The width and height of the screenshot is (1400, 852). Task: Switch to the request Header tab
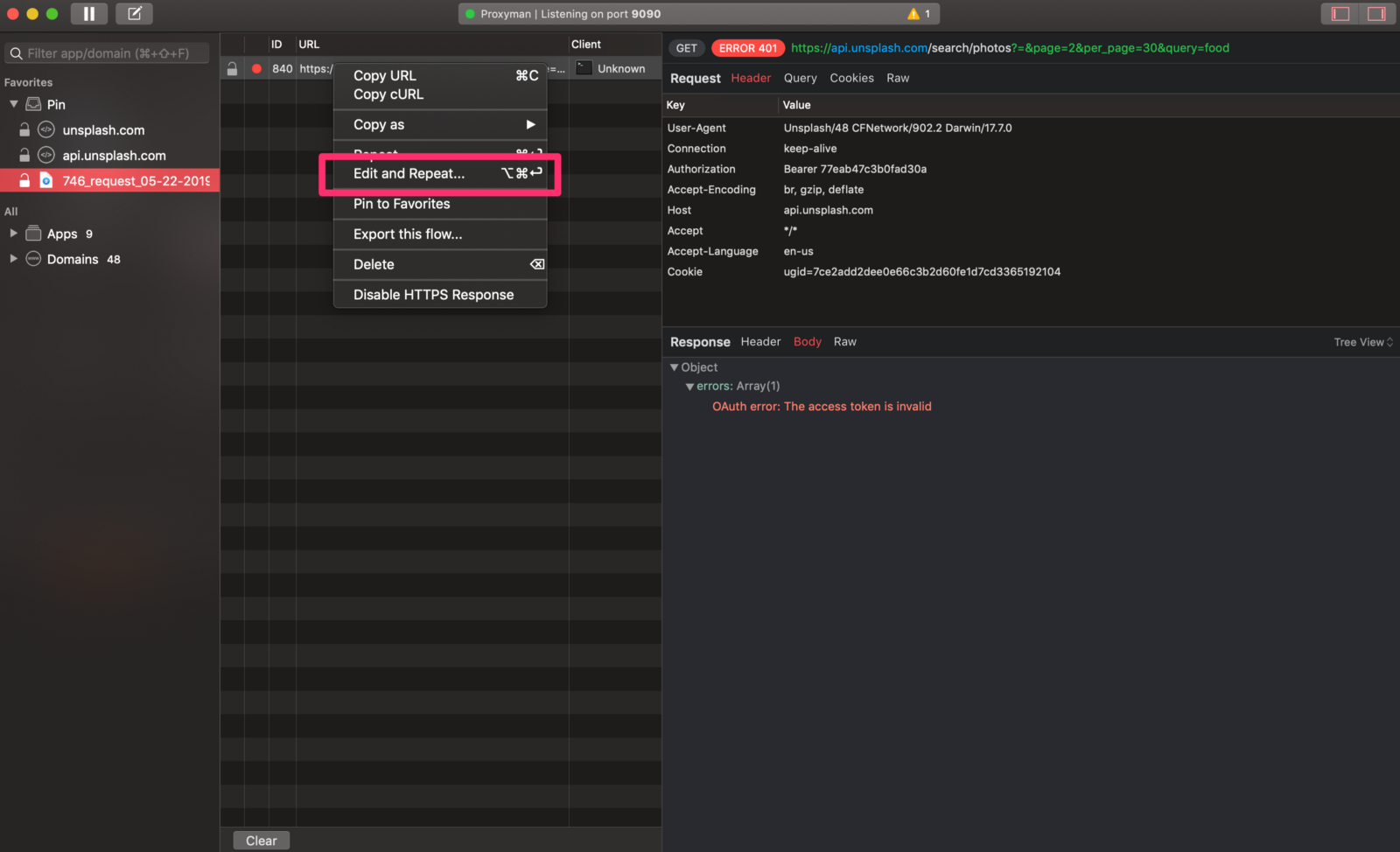[x=751, y=78]
